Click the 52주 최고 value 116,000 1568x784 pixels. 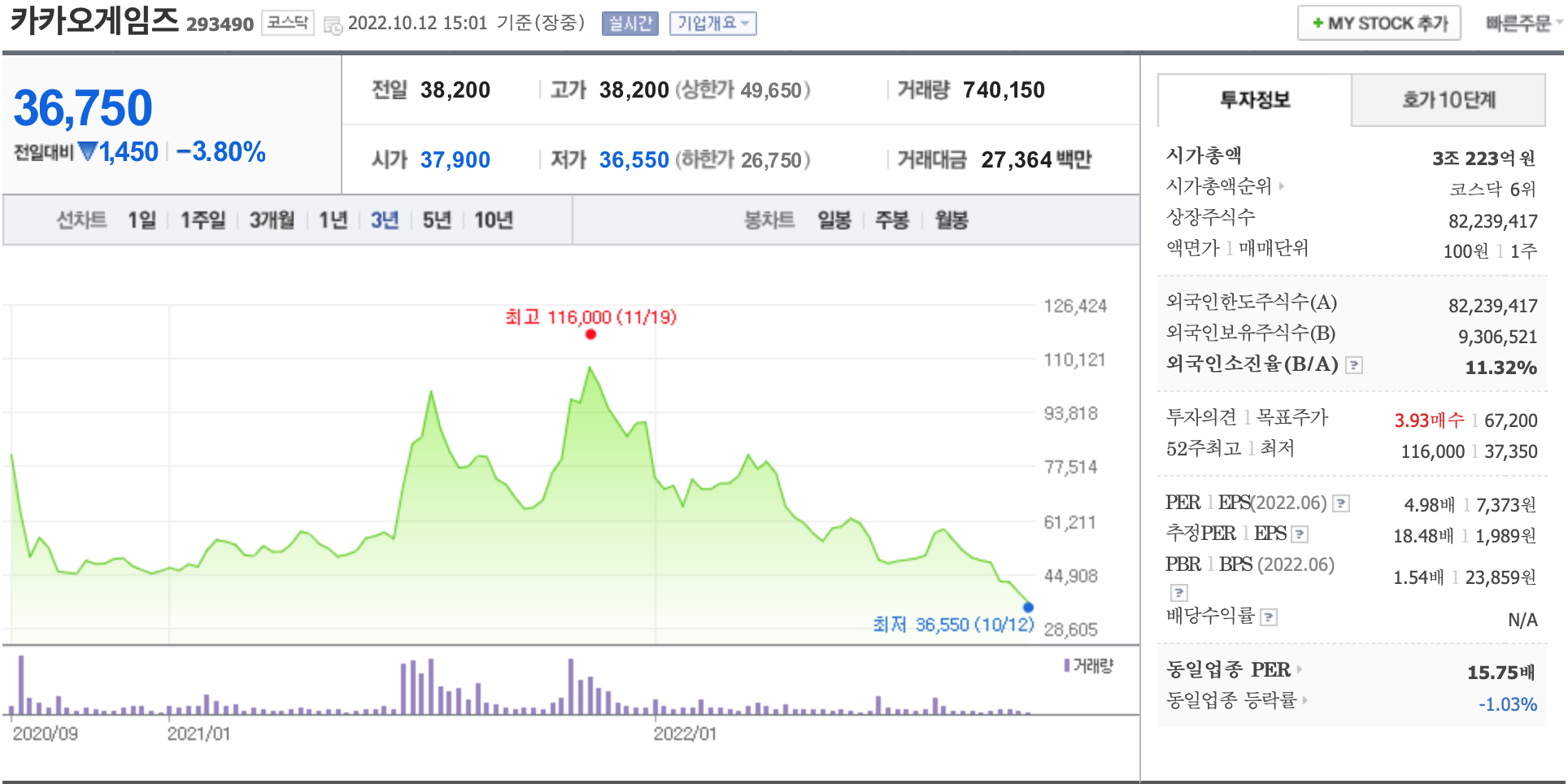click(1433, 451)
